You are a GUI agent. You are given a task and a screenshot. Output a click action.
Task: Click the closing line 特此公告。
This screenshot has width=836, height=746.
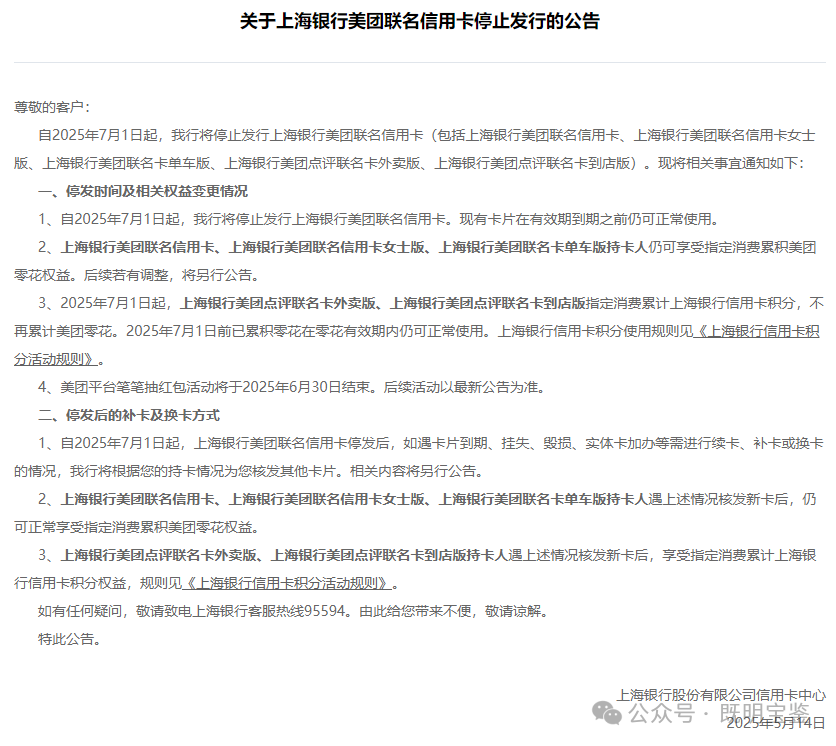[x=69, y=639]
